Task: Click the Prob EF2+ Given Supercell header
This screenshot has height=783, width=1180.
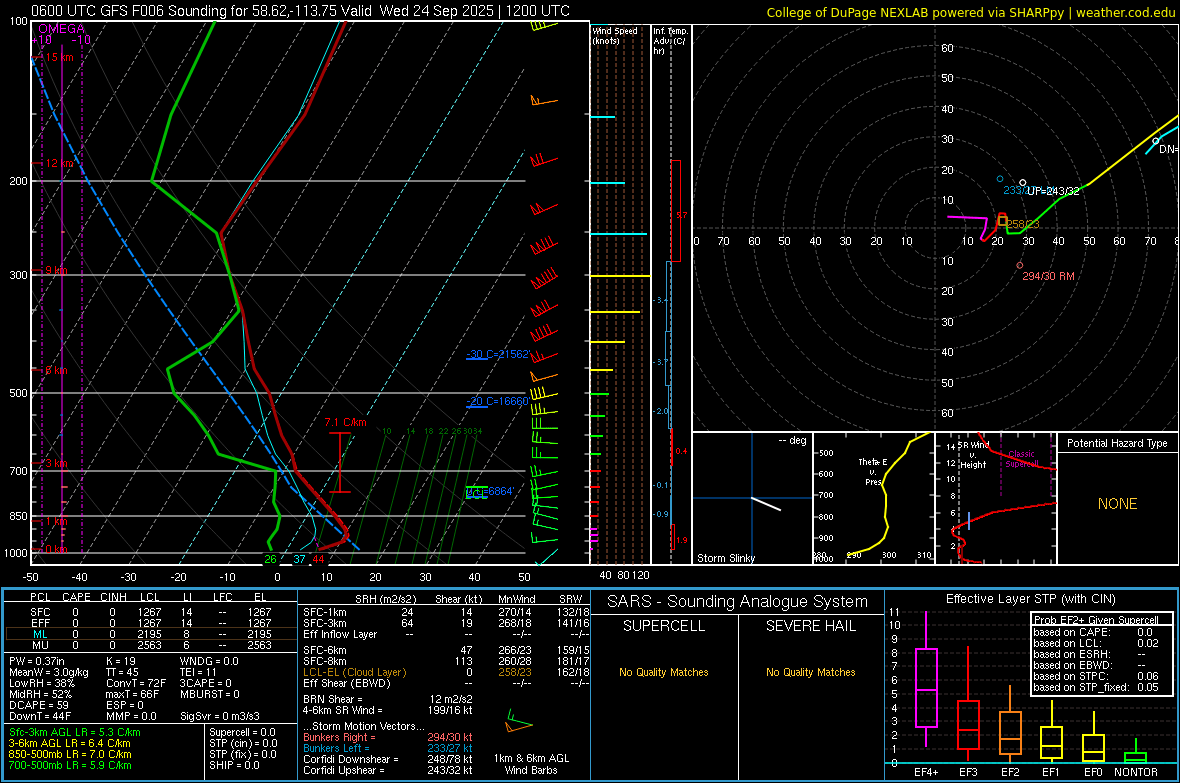Action: 1096,620
